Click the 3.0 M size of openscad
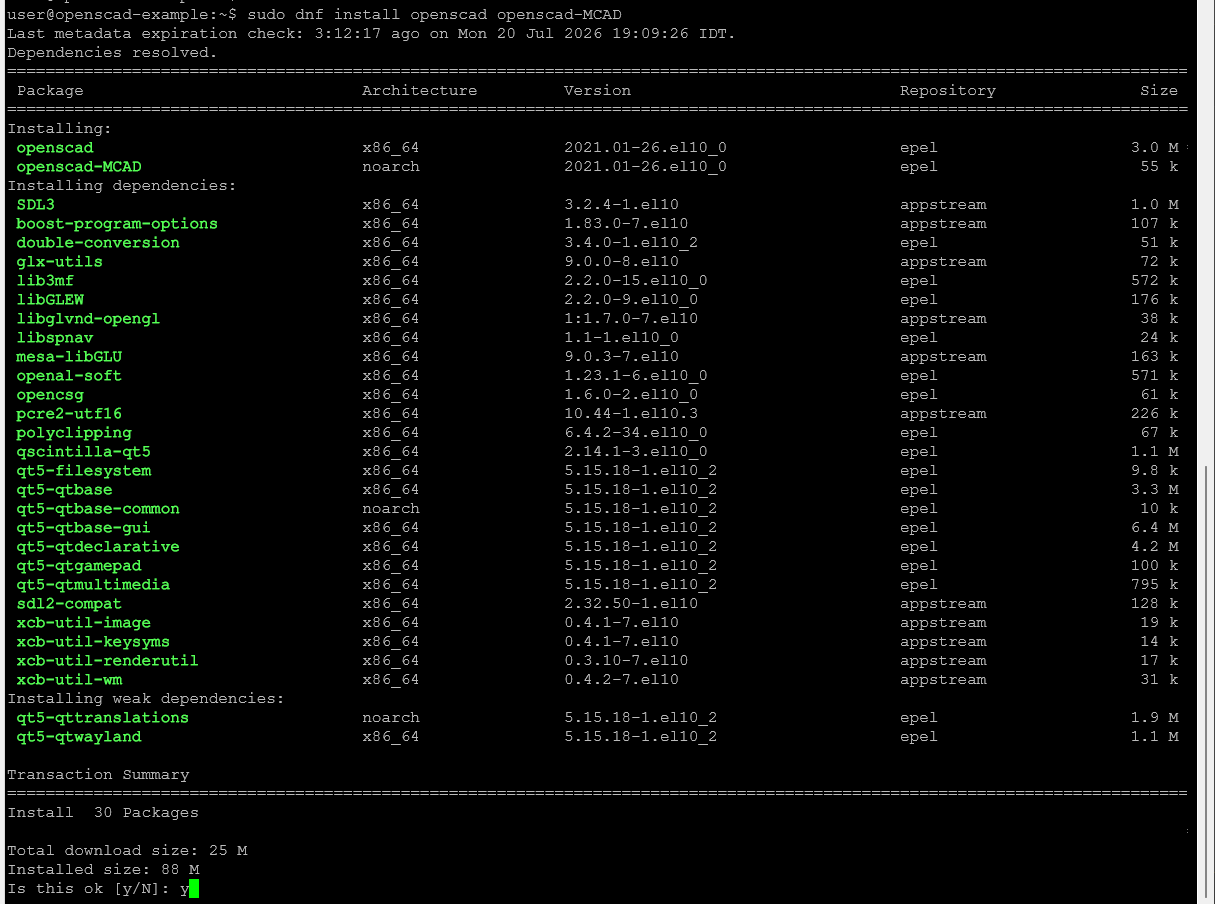 [x=1154, y=148]
